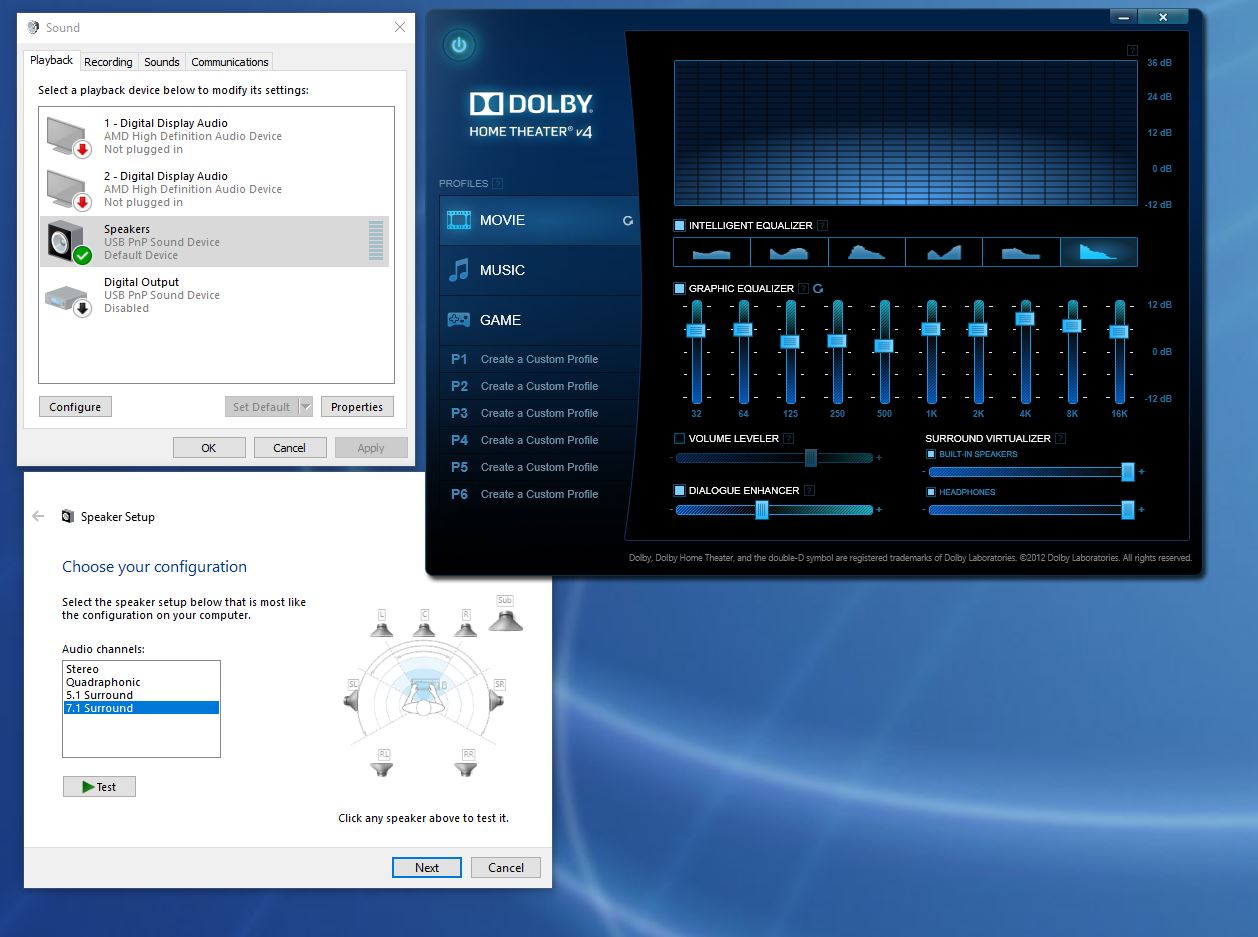Toggle the Graphic Equalizer checkbox

click(680, 288)
